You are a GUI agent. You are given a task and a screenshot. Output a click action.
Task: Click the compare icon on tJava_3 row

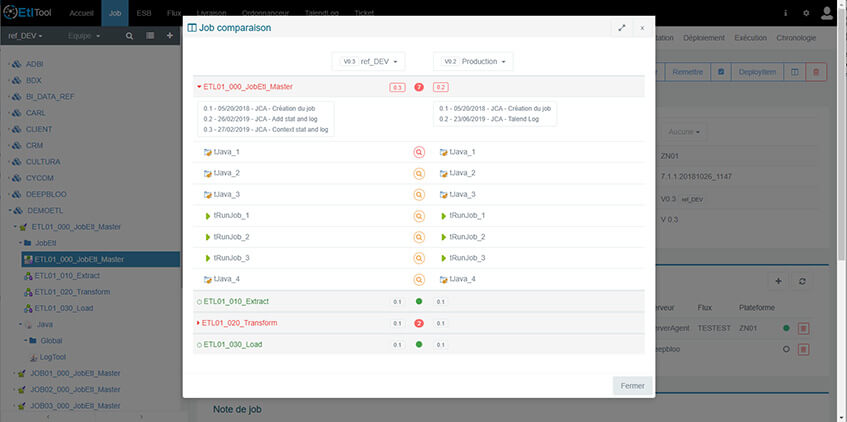pos(419,195)
